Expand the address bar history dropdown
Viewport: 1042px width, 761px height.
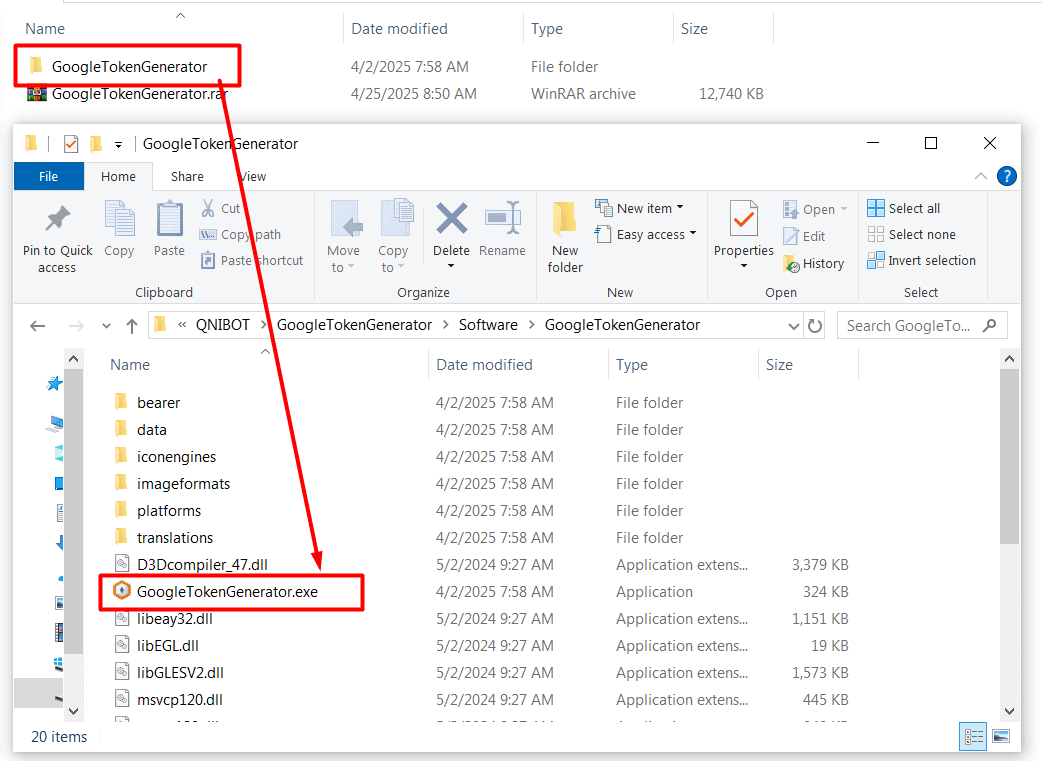(x=793, y=326)
